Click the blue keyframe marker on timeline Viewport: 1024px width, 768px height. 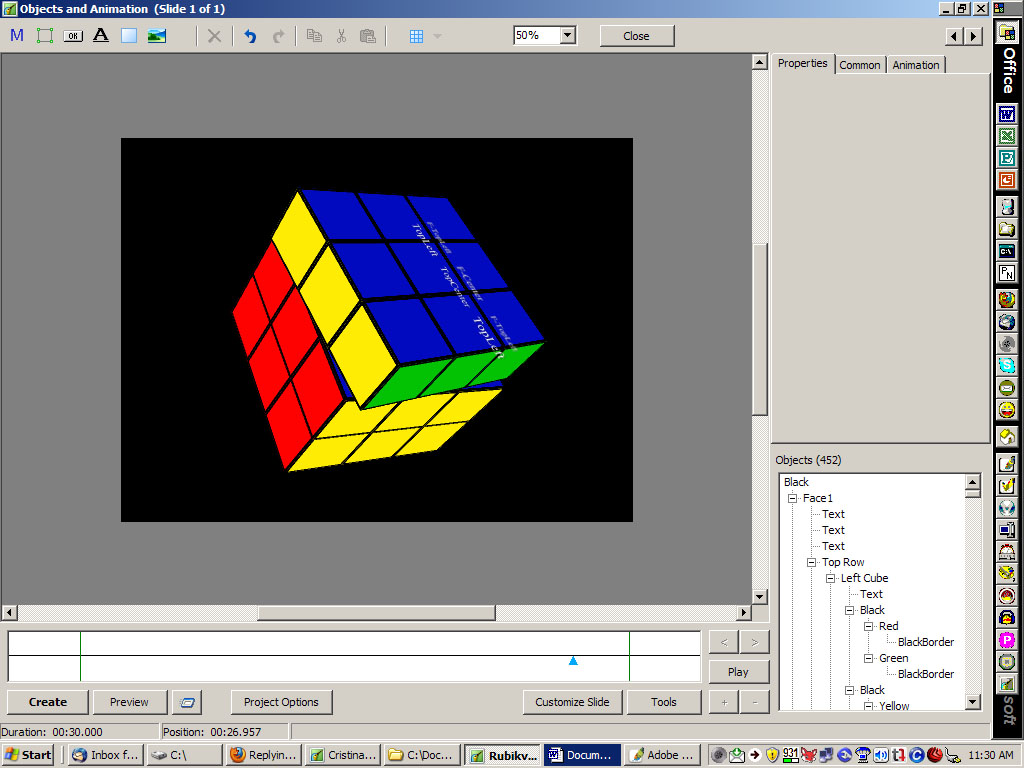pyautogui.click(x=573, y=661)
